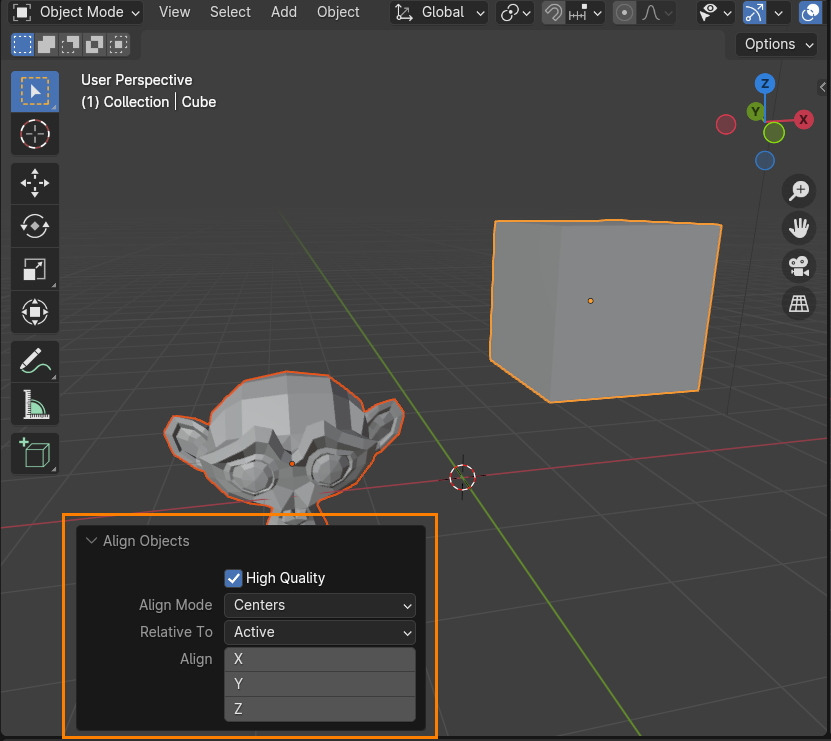The image size is (831, 741).
Task: Set selection mode to intersect
Action: pos(119,45)
